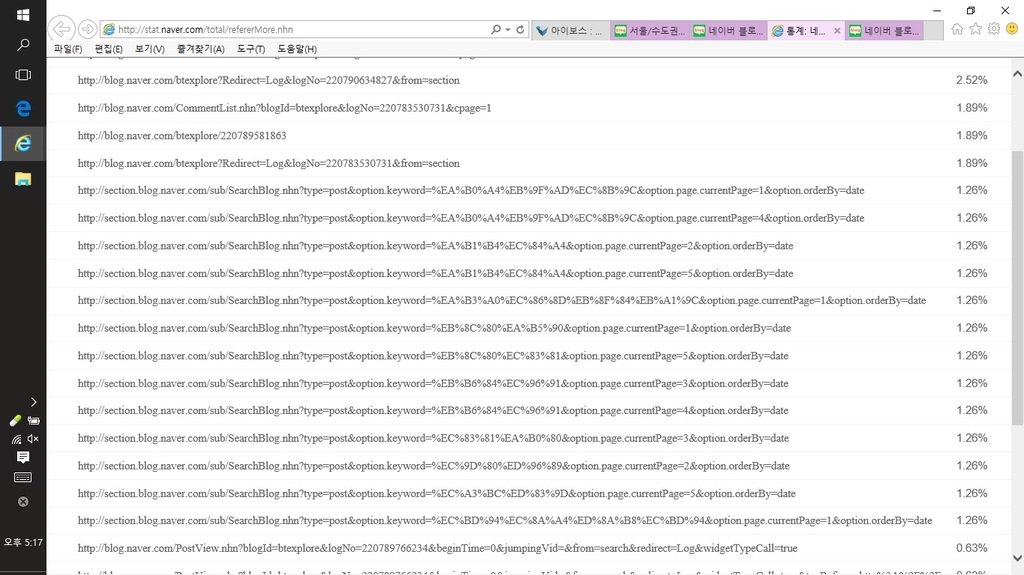Viewport: 1024px width, 575px height.
Task: Close the 통계 tab
Action: pos(837,31)
